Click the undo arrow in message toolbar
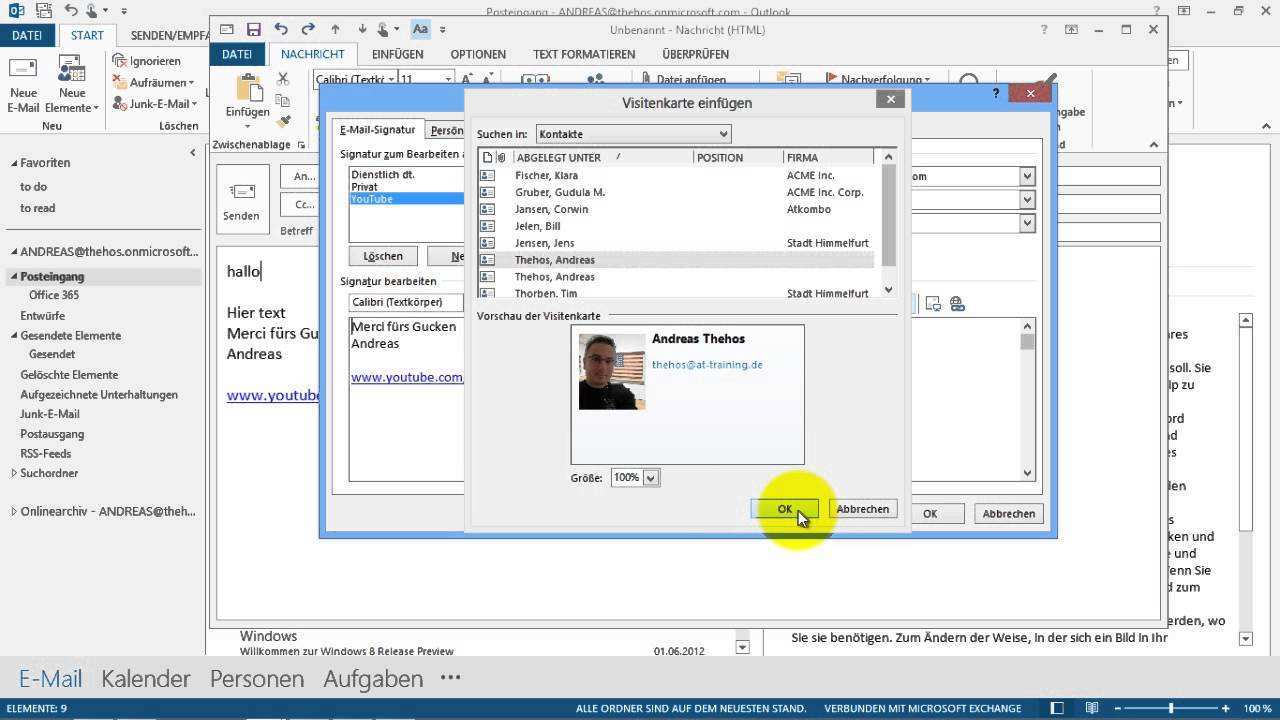This screenshot has height=720, width=1280. click(x=281, y=30)
